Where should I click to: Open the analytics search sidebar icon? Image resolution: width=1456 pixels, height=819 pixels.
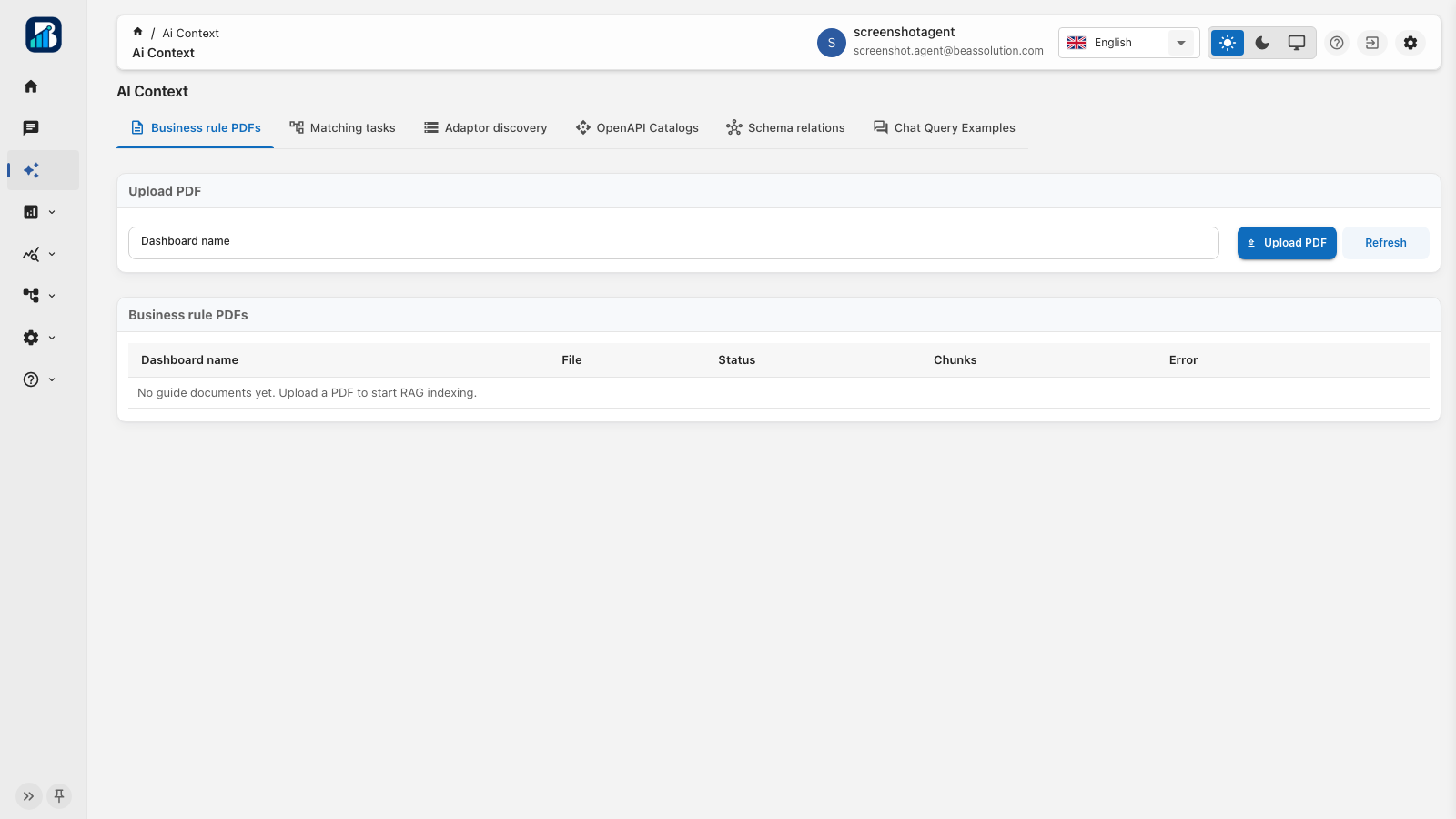(x=31, y=254)
